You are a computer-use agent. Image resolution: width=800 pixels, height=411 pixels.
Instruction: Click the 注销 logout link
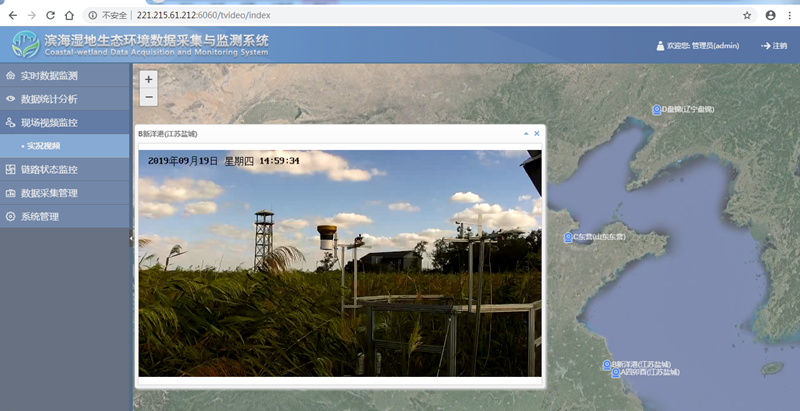(x=773, y=46)
